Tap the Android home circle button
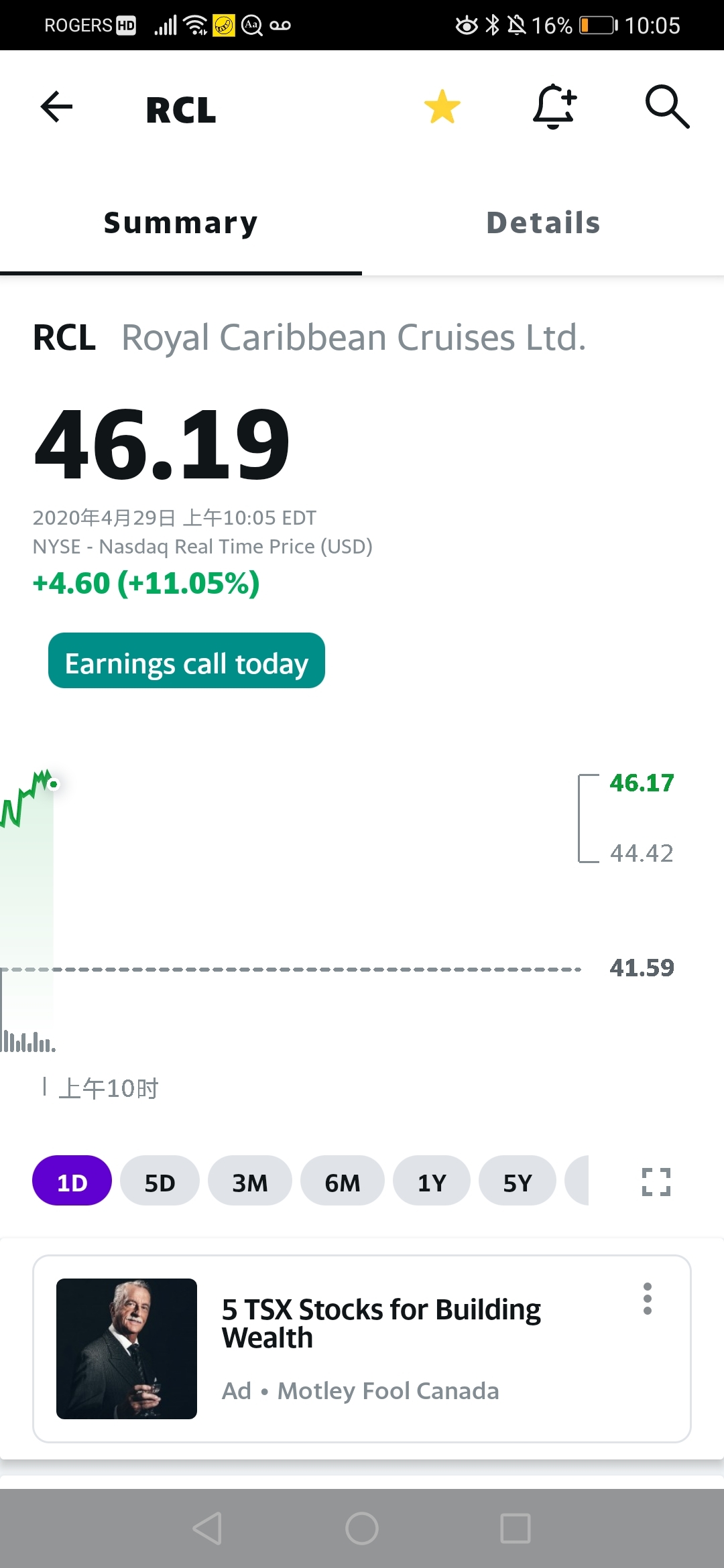 coord(362,1528)
